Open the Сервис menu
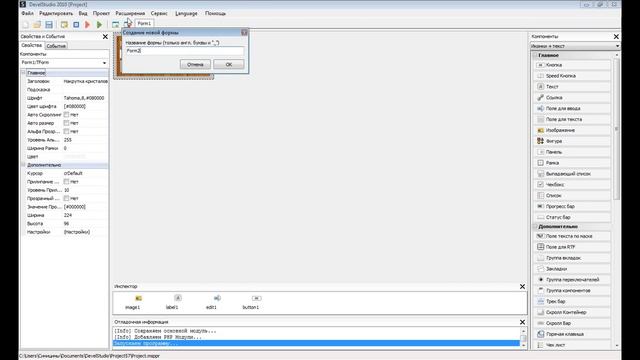The image size is (640, 360). coord(159,13)
